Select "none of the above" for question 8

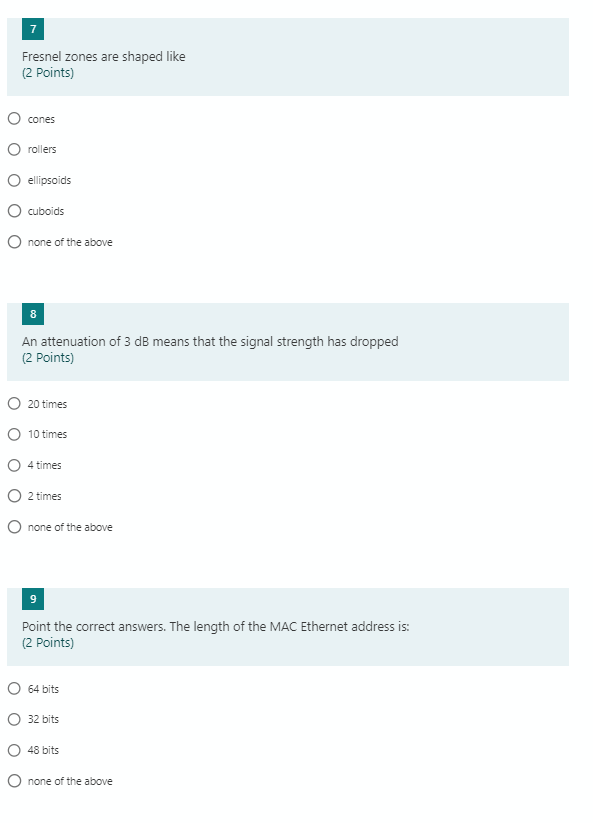pos(13,526)
